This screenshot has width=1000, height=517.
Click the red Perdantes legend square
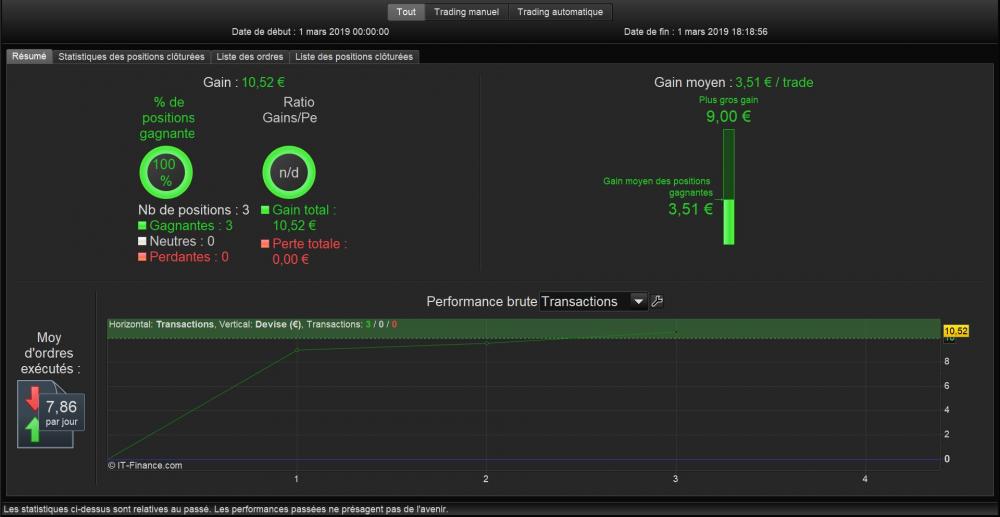tap(142, 256)
